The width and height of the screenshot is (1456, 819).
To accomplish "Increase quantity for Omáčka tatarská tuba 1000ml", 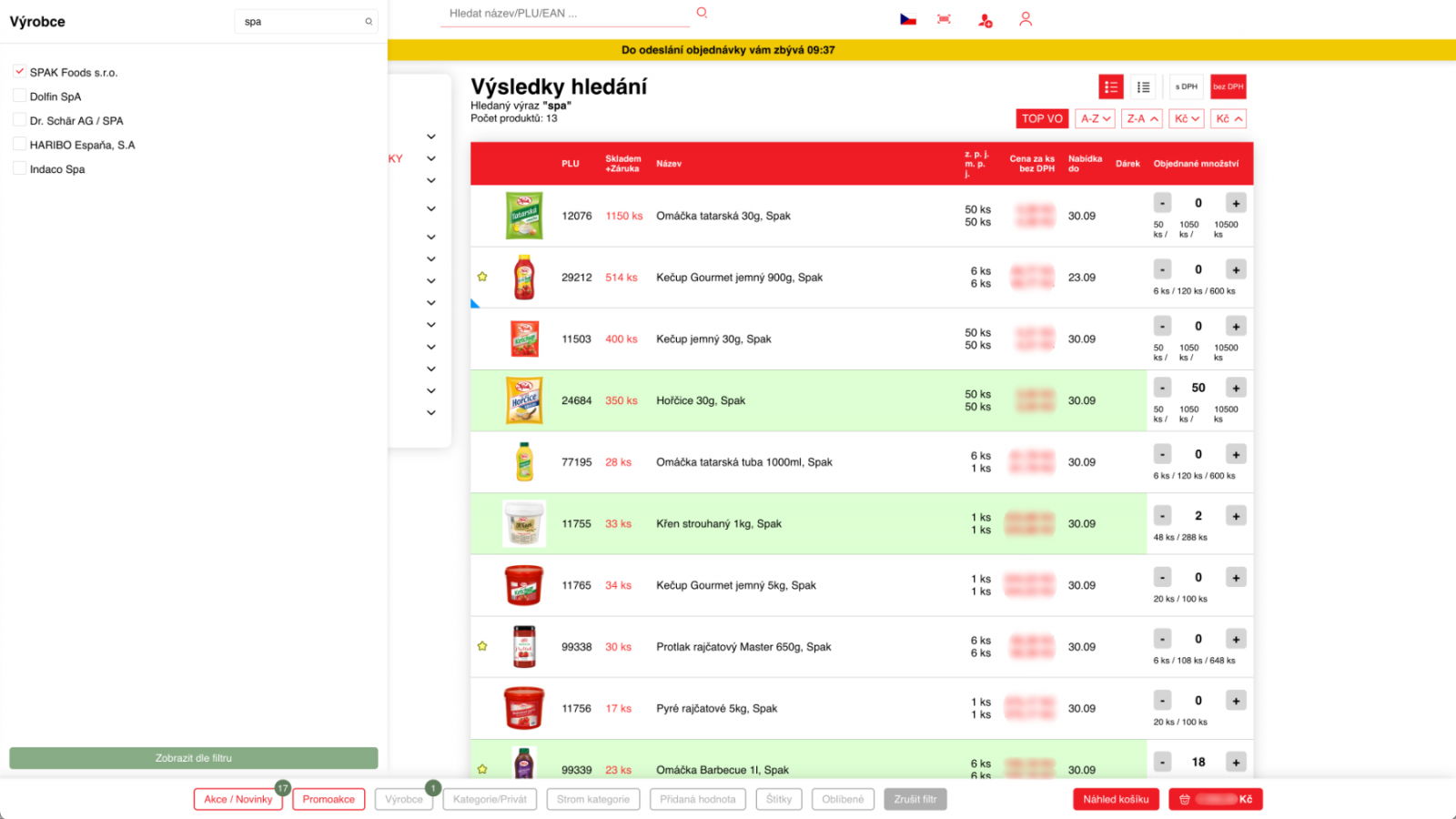I will pyautogui.click(x=1236, y=454).
